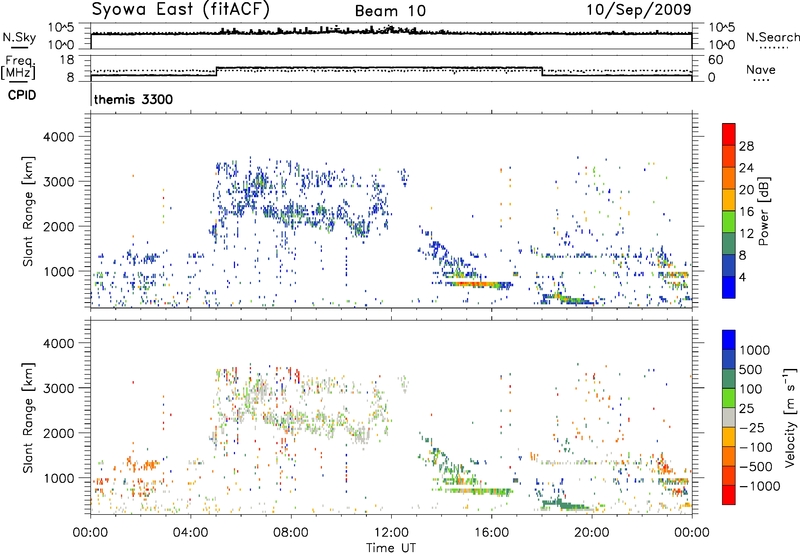This screenshot has width=800, height=554.
Task: Click the "Beam 10" label
Action: (390, 11)
